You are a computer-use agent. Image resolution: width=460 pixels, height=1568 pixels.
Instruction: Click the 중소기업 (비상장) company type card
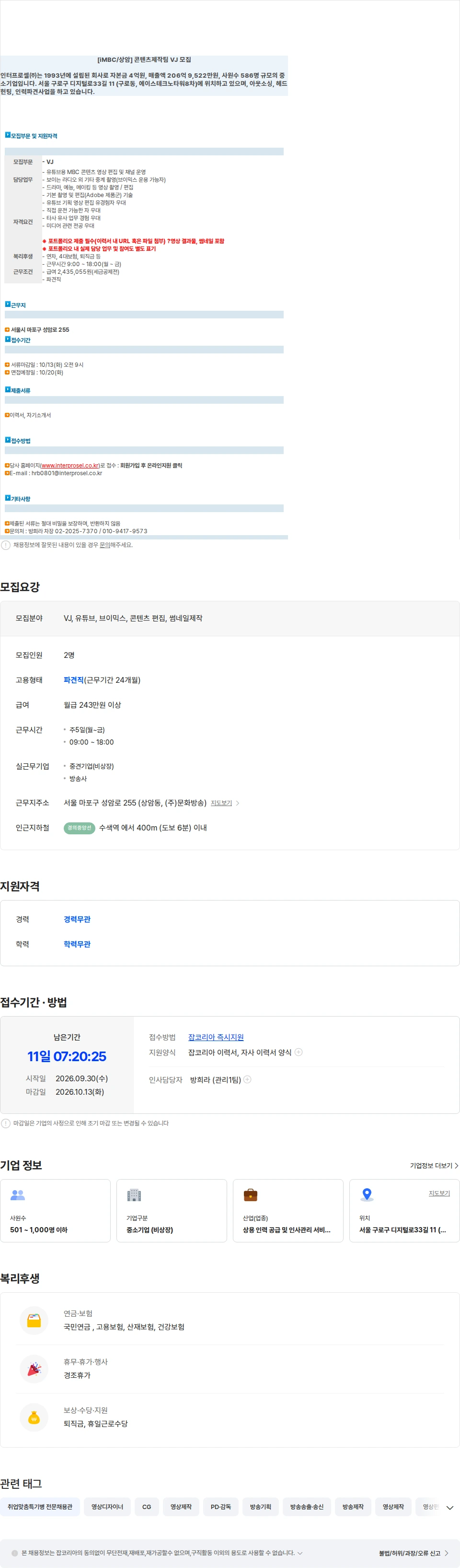point(172,1211)
